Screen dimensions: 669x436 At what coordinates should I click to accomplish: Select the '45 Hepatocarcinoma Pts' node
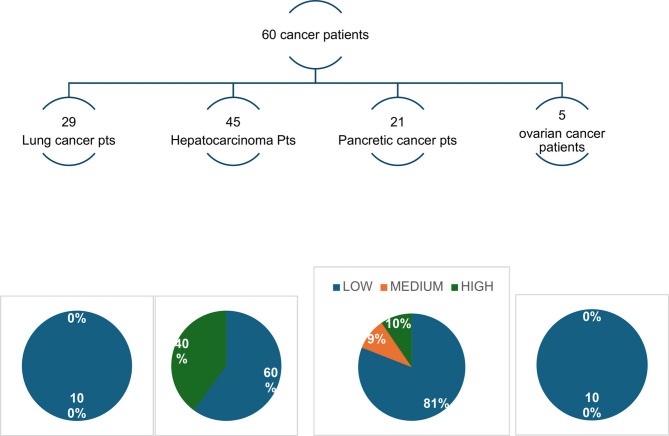233,131
